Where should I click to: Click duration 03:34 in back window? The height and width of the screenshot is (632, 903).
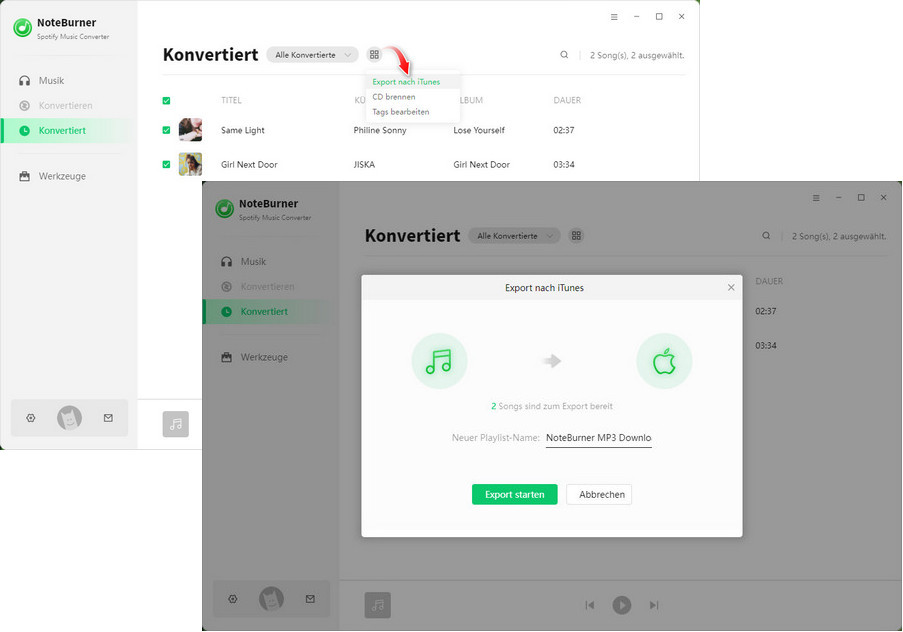pos(564,165)
